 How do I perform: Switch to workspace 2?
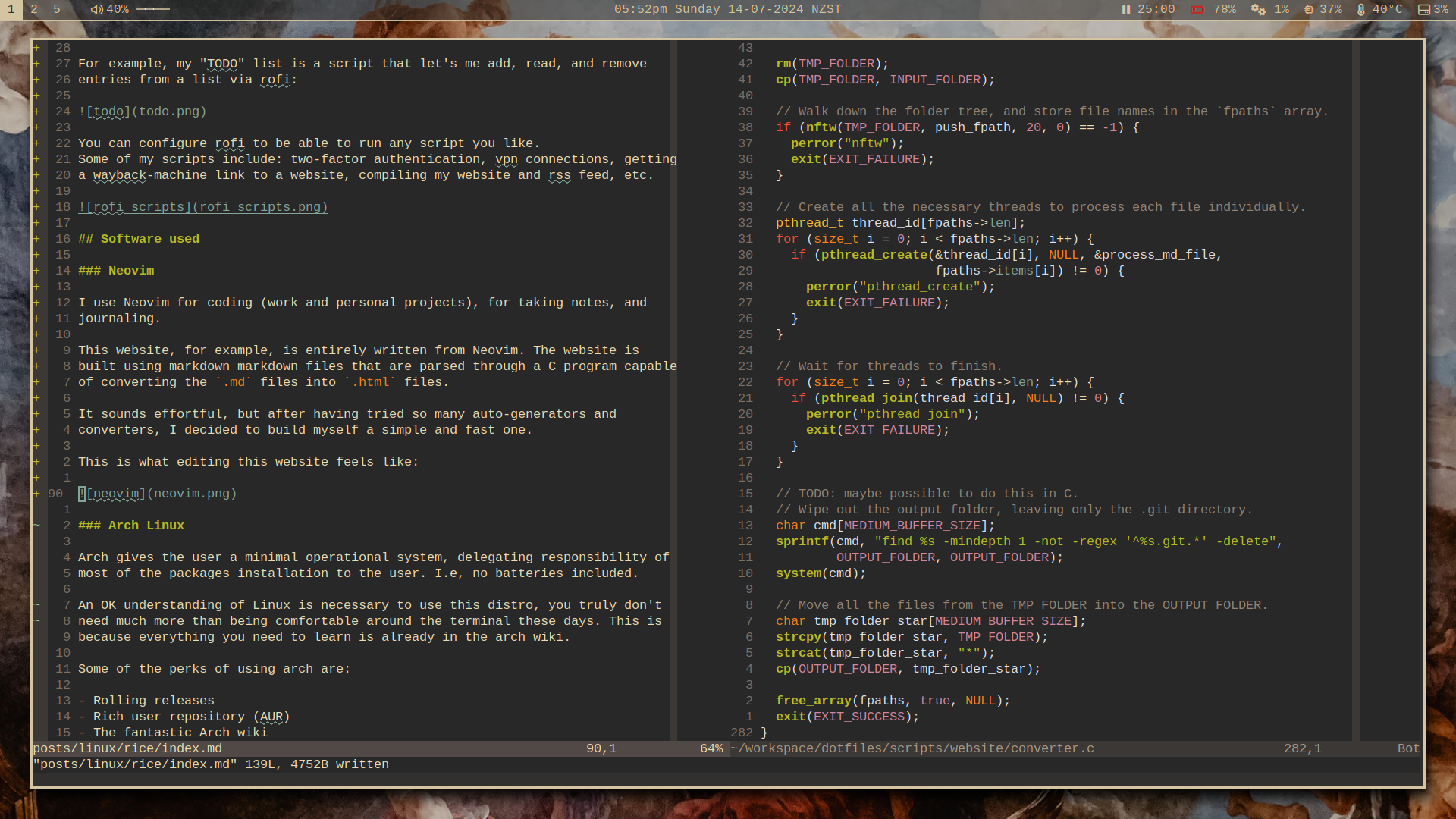click(x=33, y=10)
